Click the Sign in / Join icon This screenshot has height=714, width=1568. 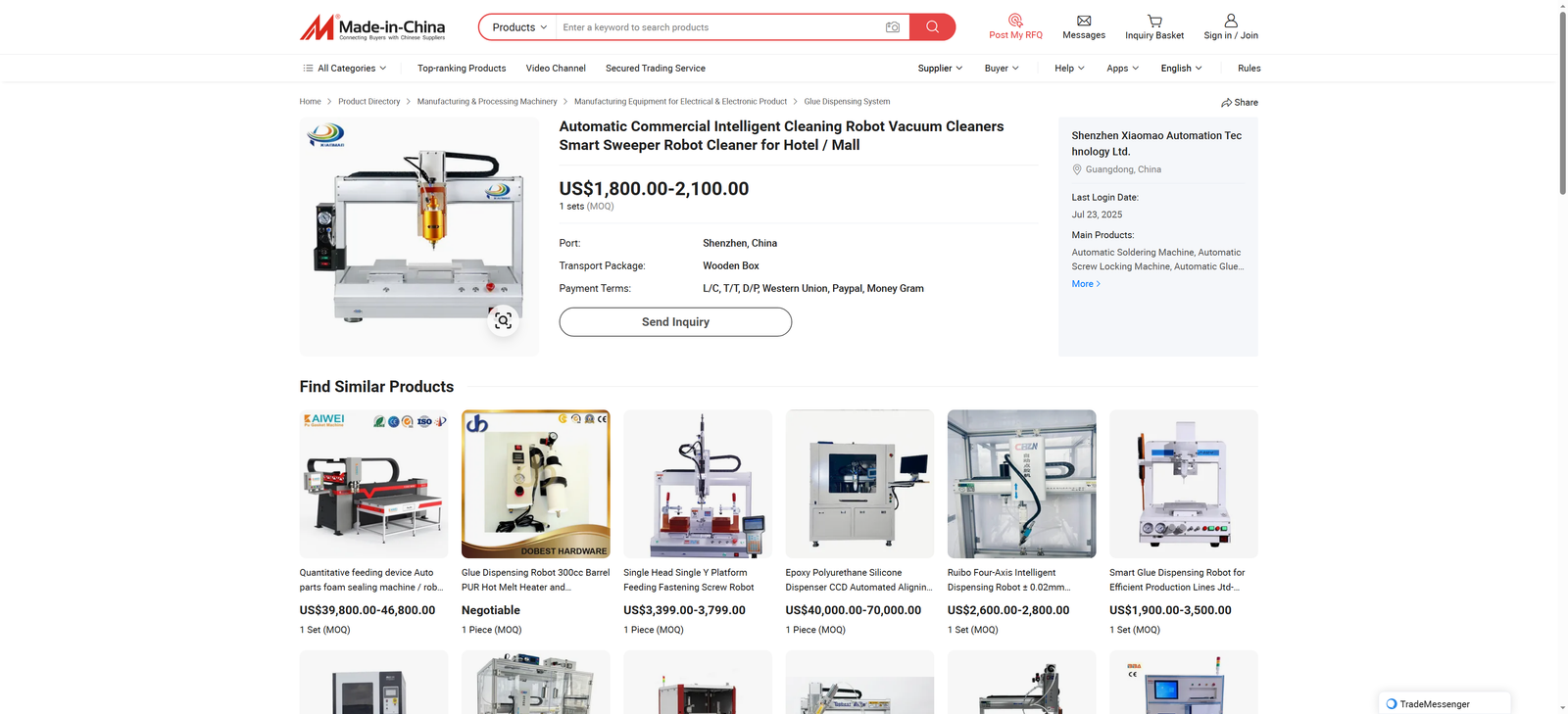point(1231,21)
